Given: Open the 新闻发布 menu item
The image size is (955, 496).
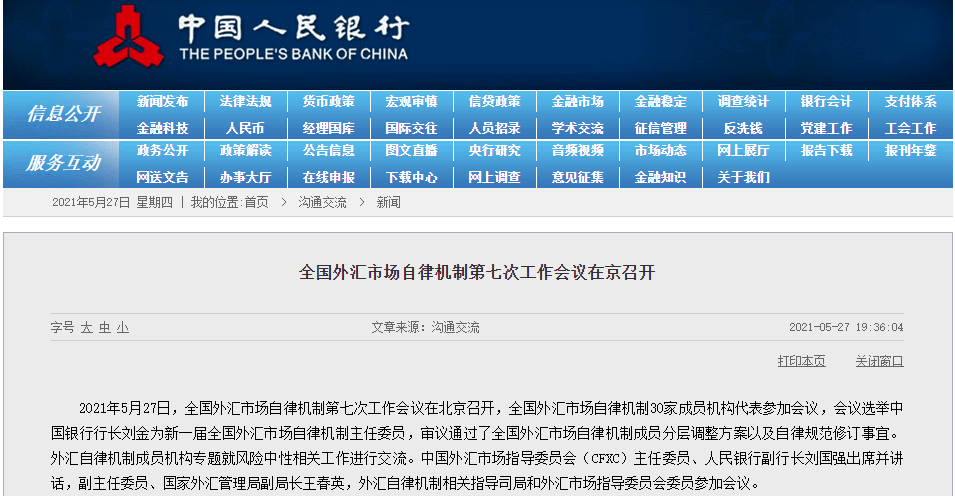Looking at the screenshot, I should [162, 102].
